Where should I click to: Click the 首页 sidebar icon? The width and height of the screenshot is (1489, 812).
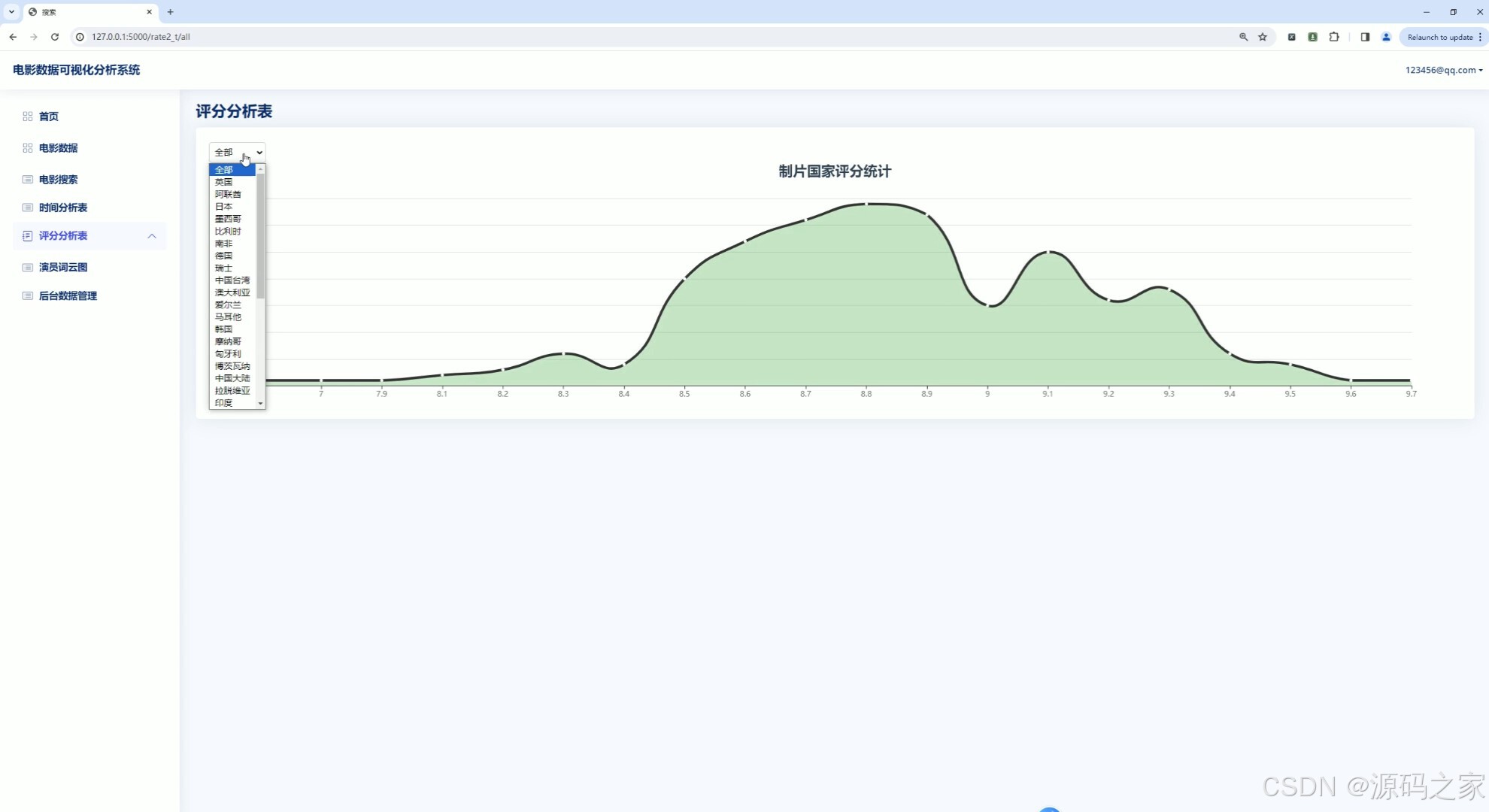(28, 117)
